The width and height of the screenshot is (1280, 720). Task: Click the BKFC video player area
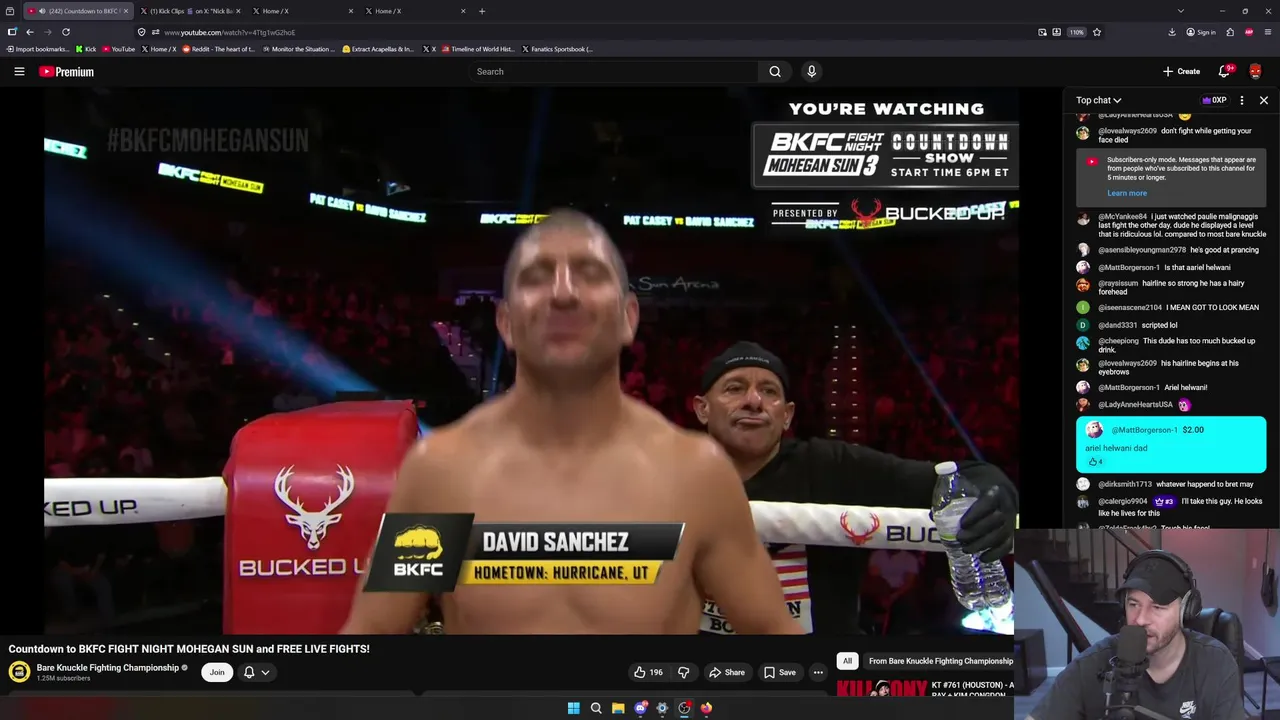pos(531,360)
